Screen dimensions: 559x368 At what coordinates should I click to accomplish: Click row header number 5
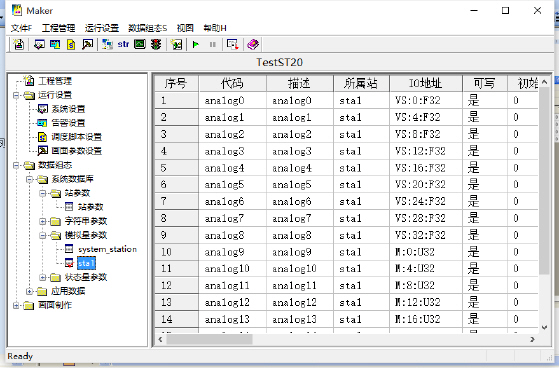[x=176, y=168]
